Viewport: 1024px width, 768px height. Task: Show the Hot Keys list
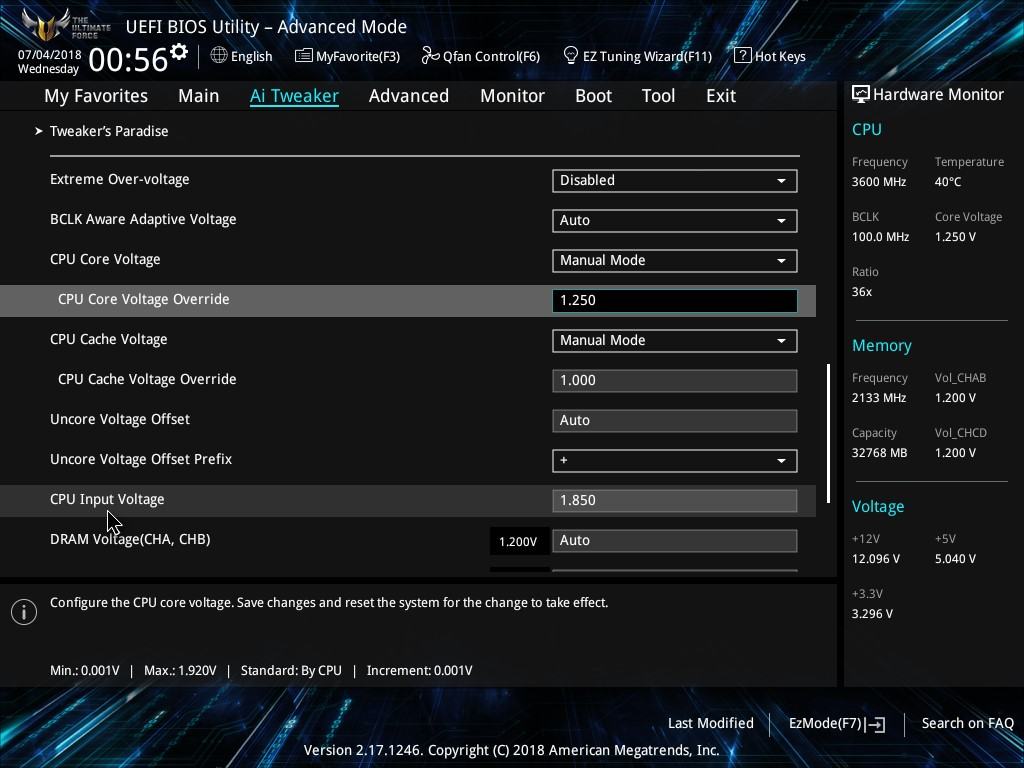(770, 56)
